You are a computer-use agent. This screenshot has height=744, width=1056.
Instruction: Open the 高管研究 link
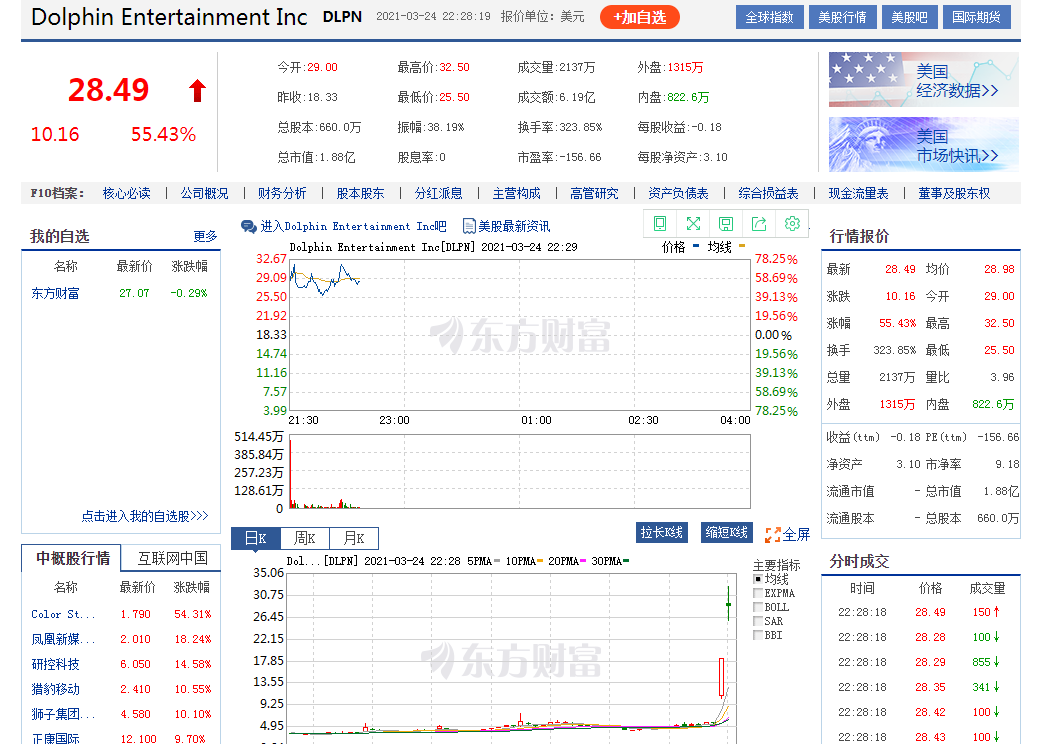pyautogui.click(x=594, y=194)
